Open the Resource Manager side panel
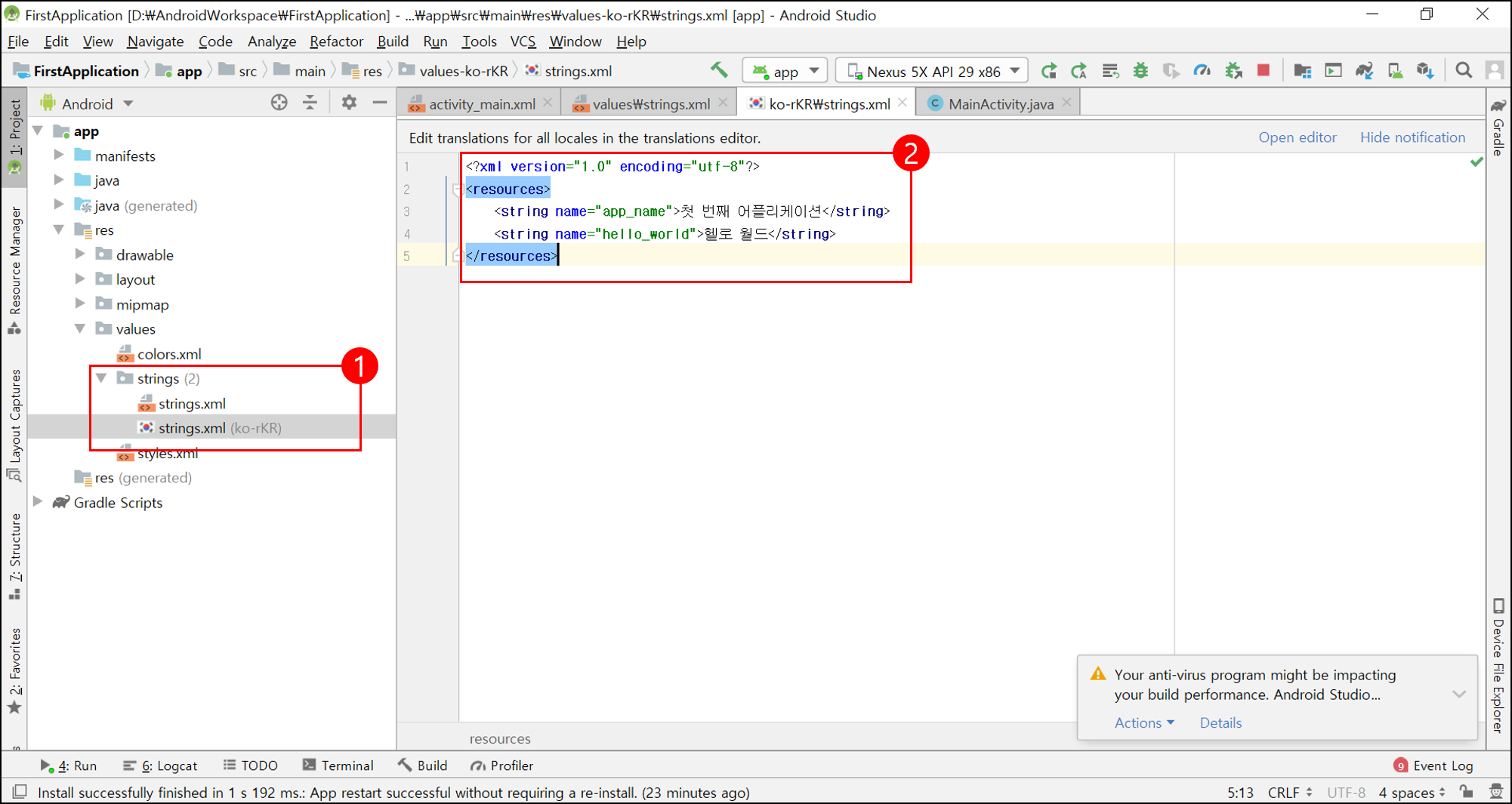1512x804 pixels. coord(14,270)
